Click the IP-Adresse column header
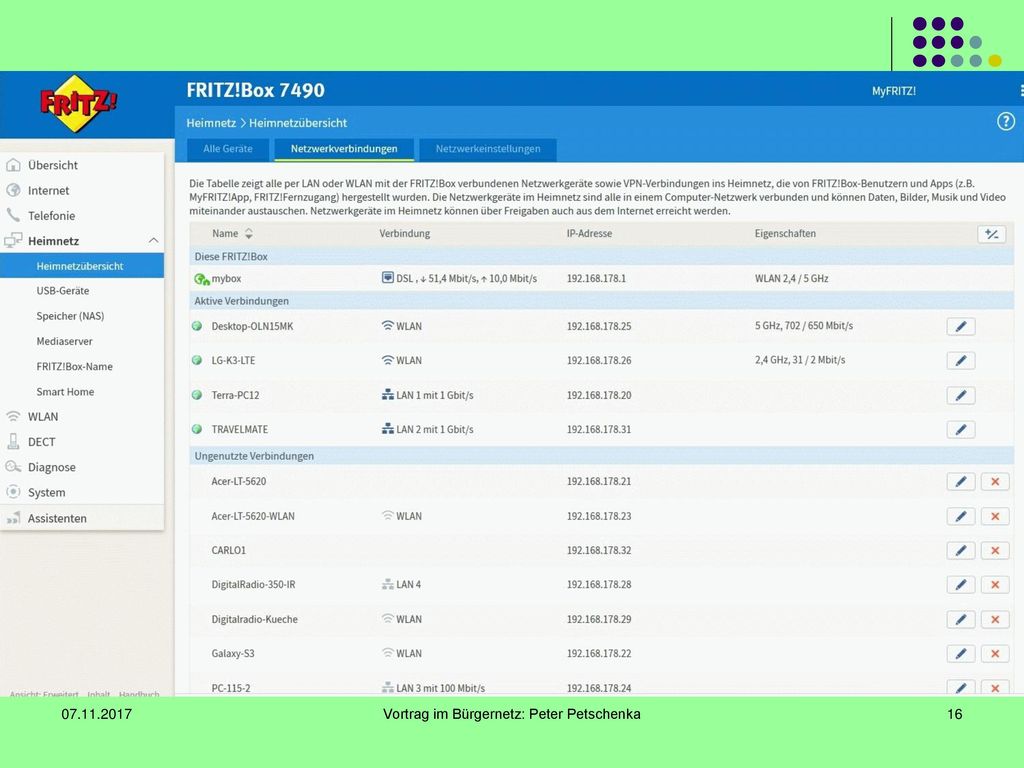This screenshot has width=1024, height=768. pos(589,233)
